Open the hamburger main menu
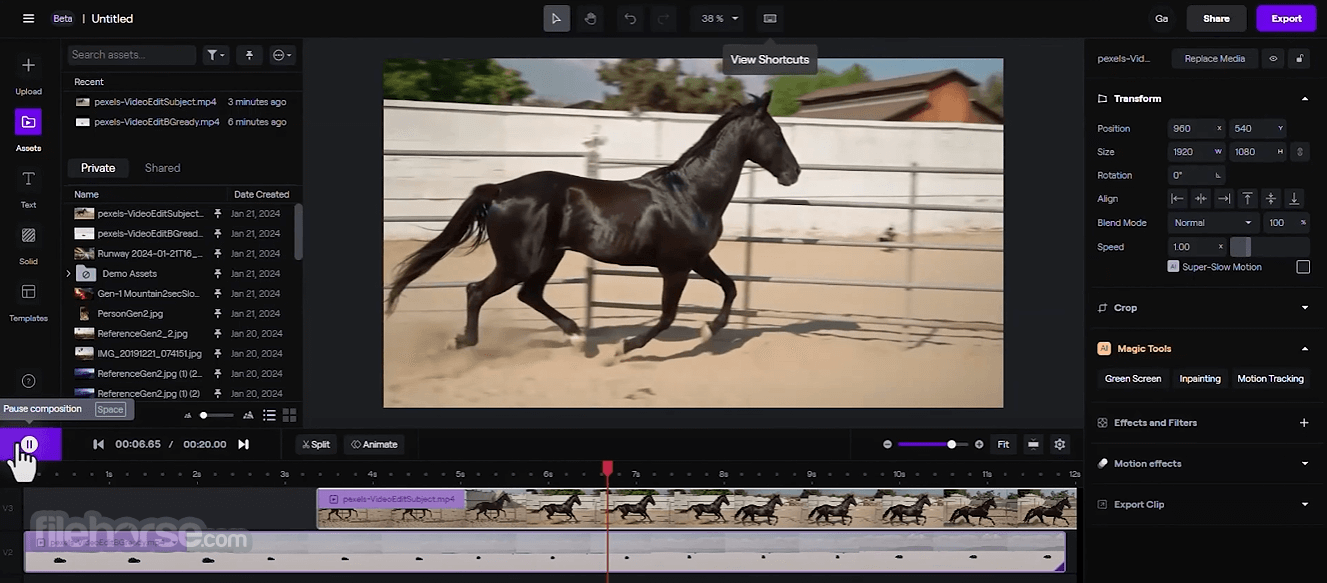 tap(28, 18)
